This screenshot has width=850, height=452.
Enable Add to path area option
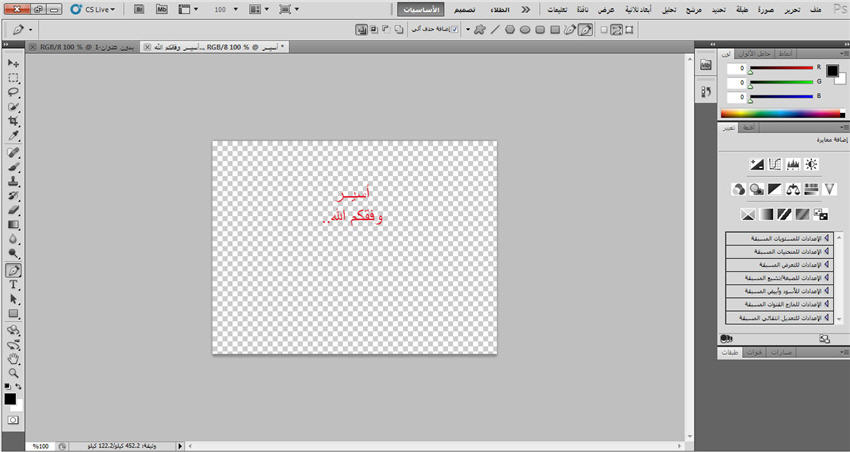point(399,30)
